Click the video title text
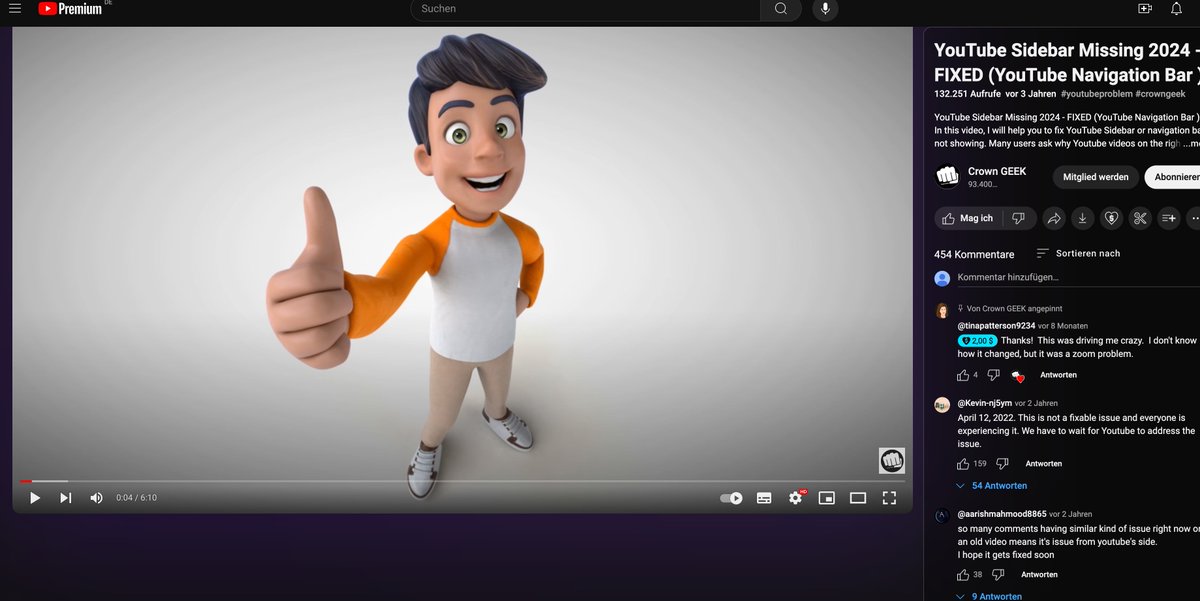 point(1067,62)
